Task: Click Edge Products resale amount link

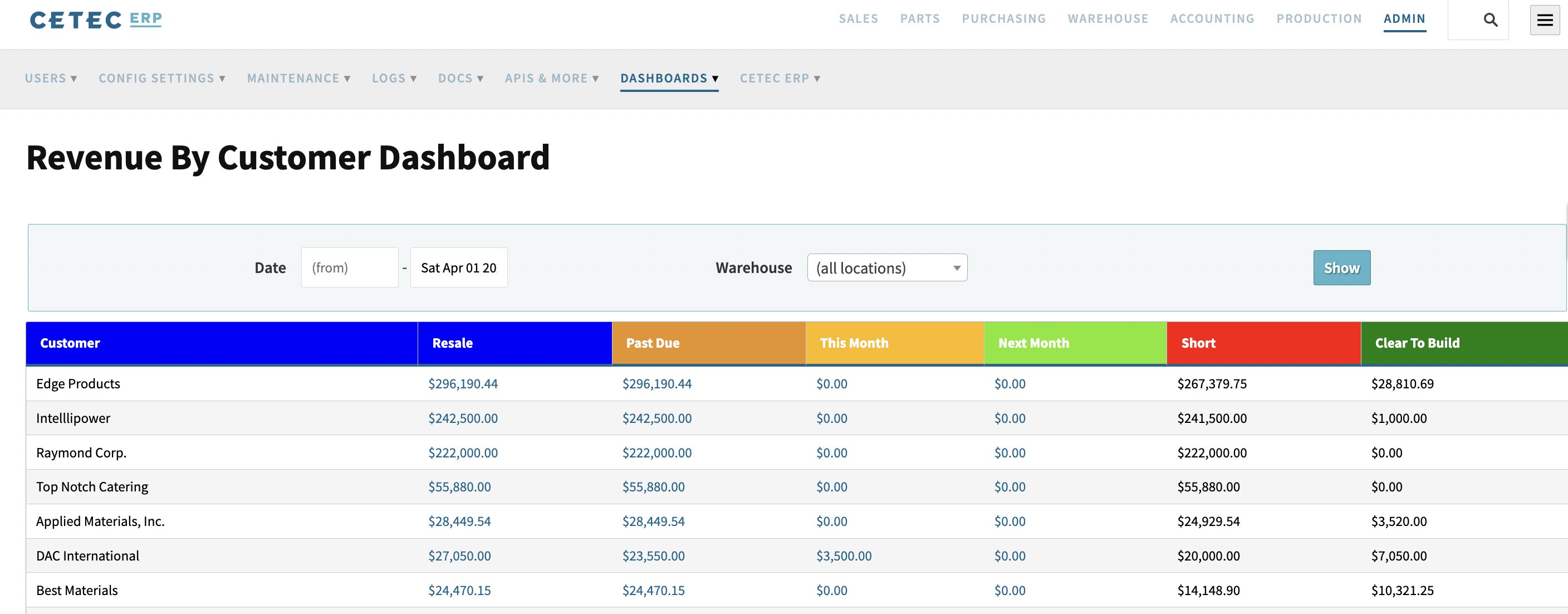Action: (x=463, y=384)
